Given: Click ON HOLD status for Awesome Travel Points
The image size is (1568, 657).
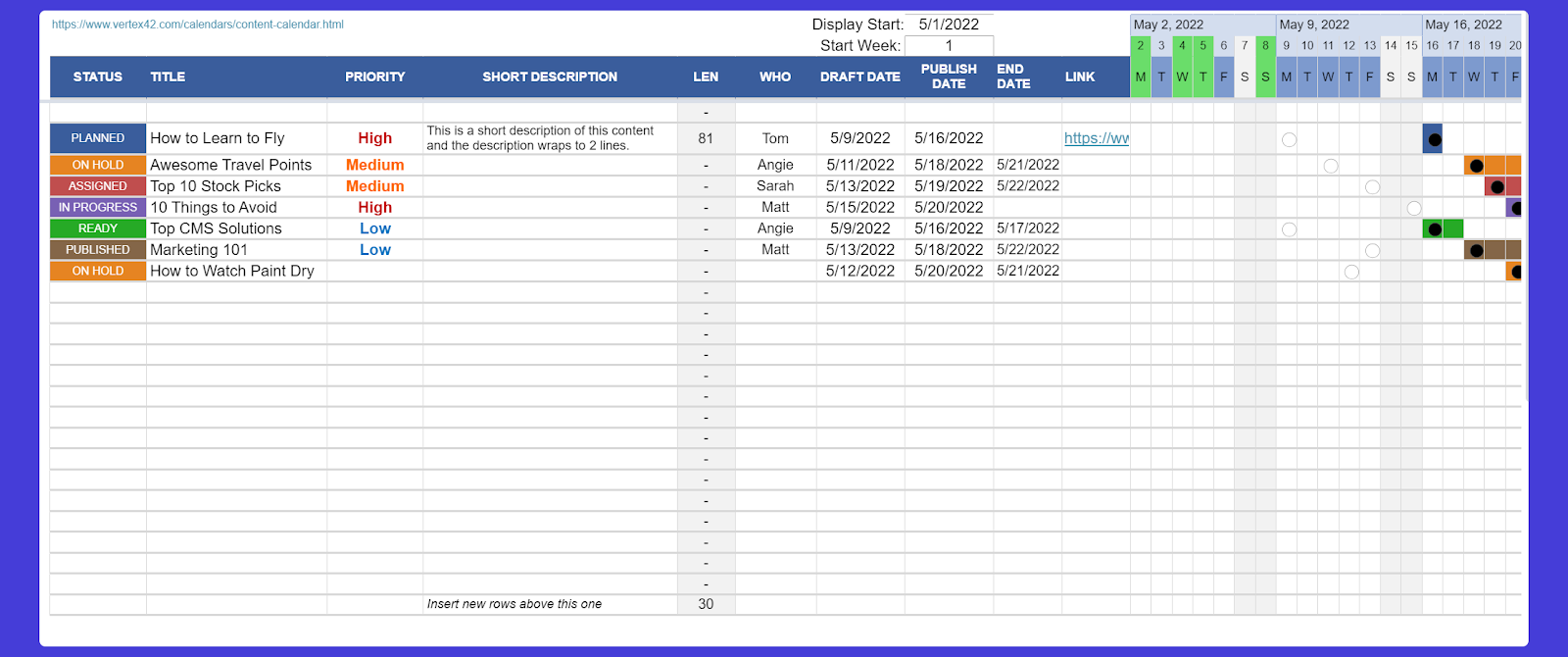Looking at the screenshot, I should pos(98,165).
